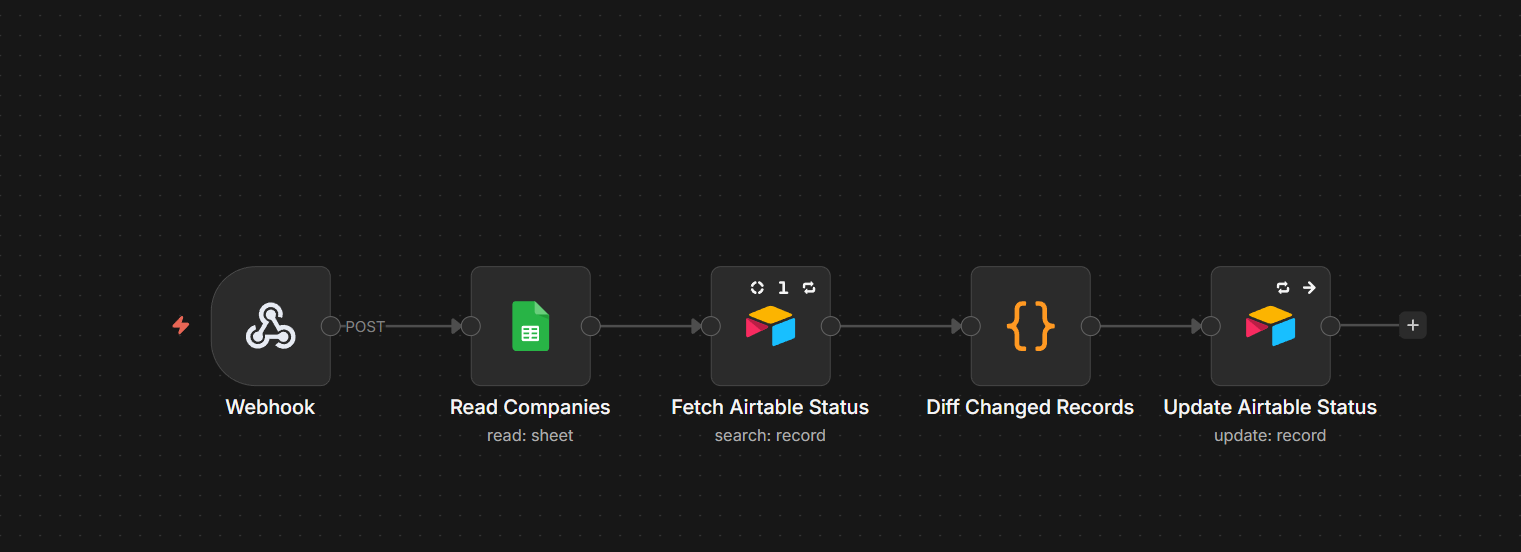Select the curly-braces Diff Changed Records node
Image resolution: width=1521 pixels, height=552 pixels.
(x=1030, y=326)
